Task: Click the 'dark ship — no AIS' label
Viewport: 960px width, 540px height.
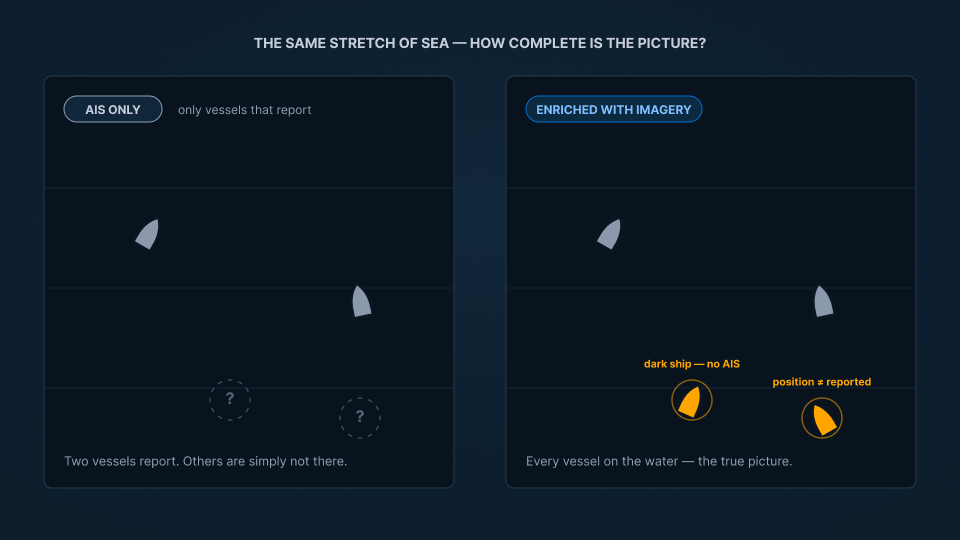Action: pos(692,364)
